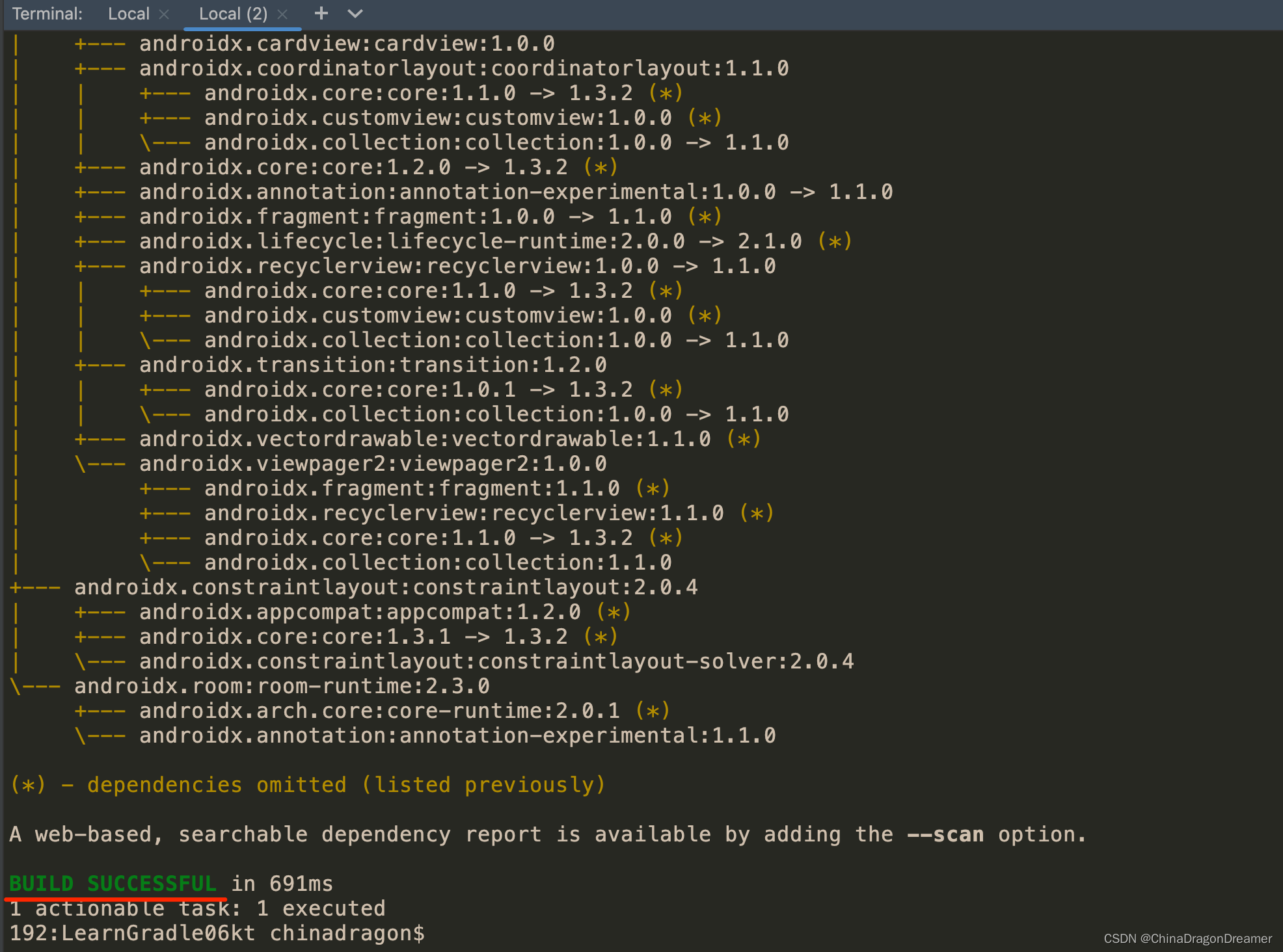The height and width of the screenshot is (952, 1283).
Task: Close the Local (2) terminal tab
Action: pos(282,14)
